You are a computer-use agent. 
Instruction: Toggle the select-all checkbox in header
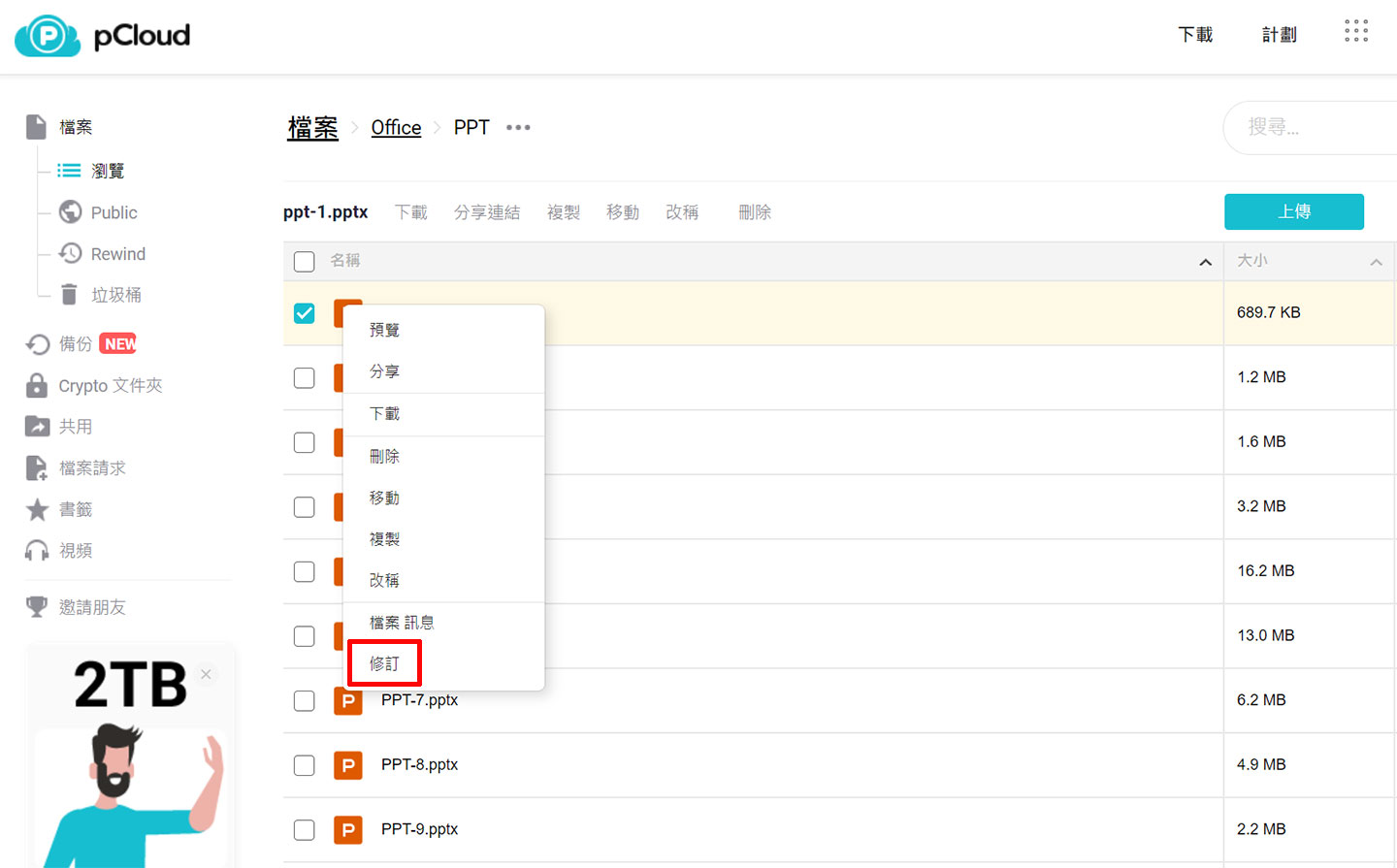(304, 261)
